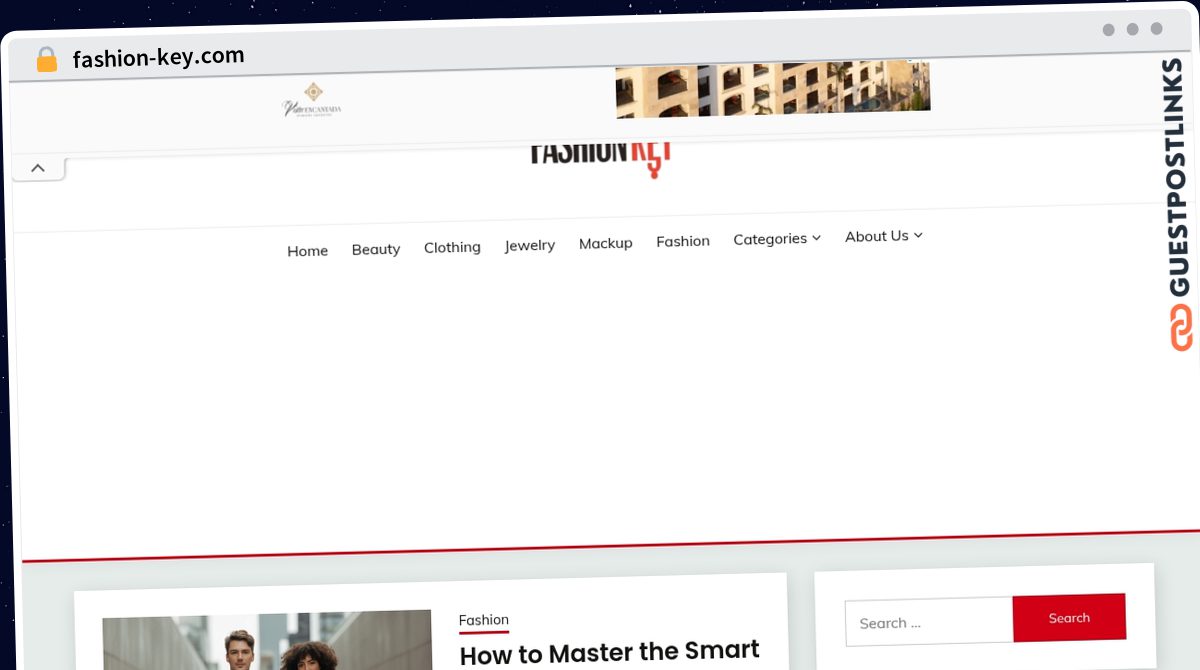
Task: Open the Mackup menu link
Action: (x=605, y=243)
